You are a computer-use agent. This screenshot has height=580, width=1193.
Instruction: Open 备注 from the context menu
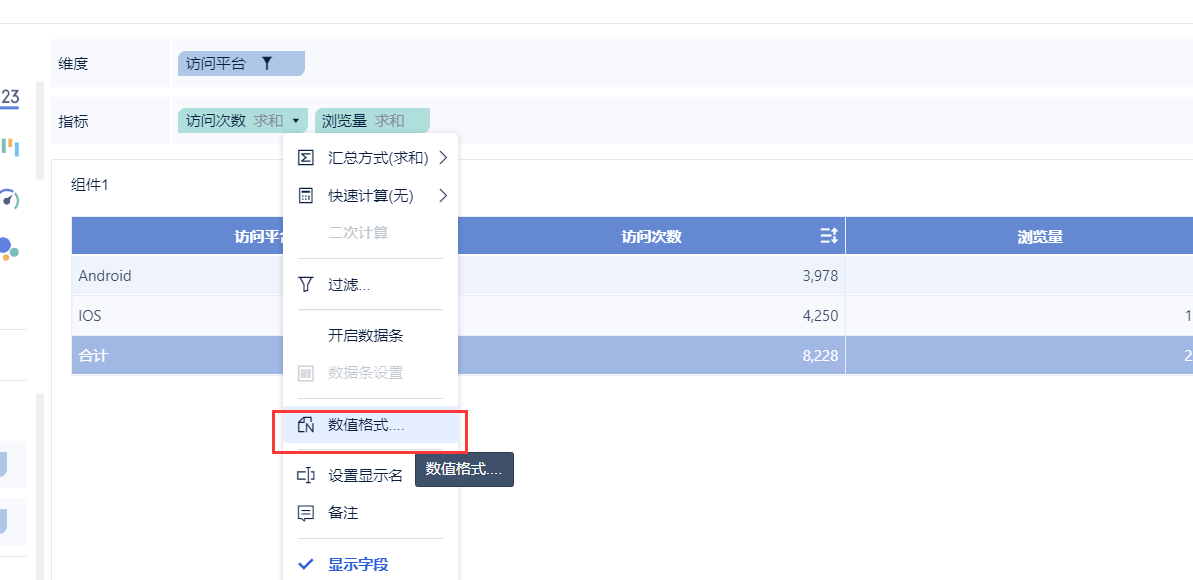click(x=342, y=513)
